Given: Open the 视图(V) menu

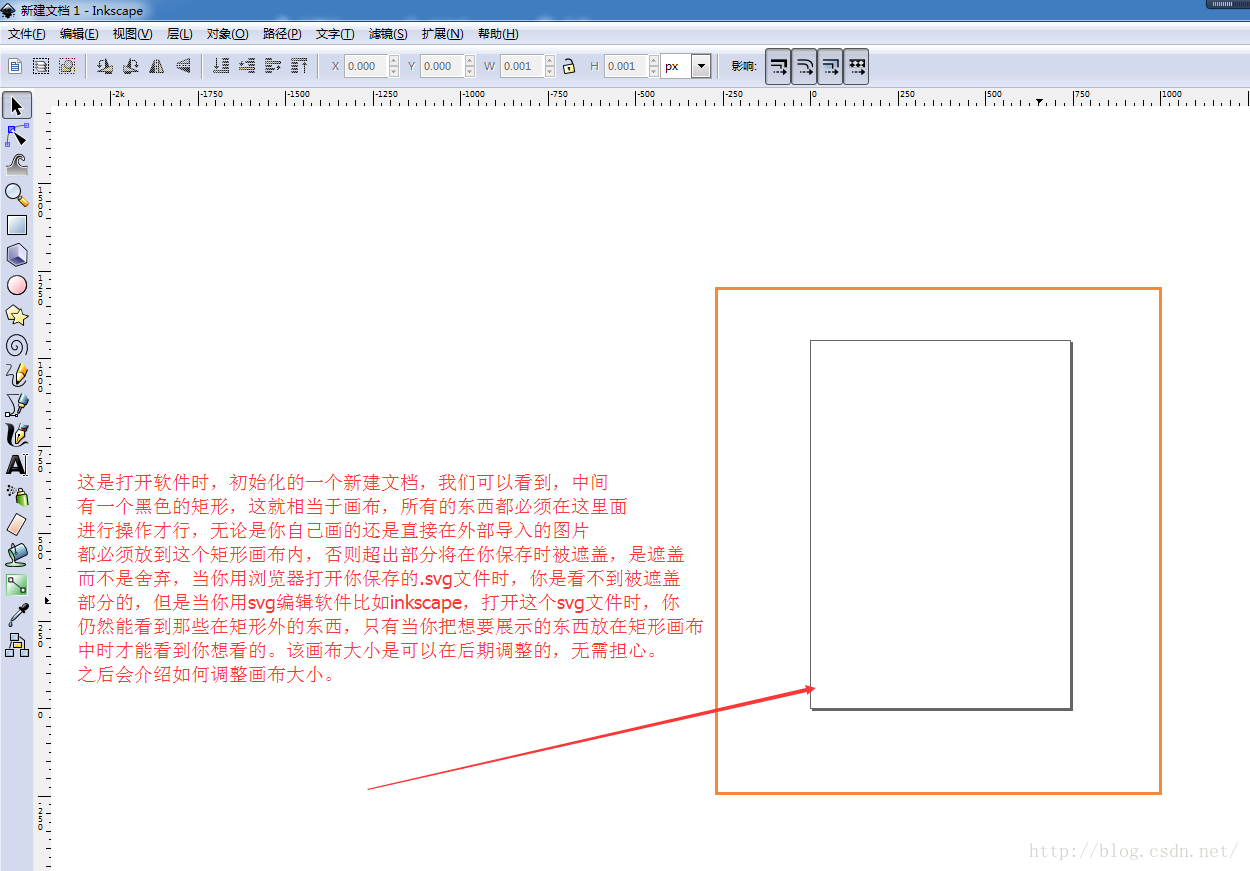Looking at the screenshot, I should click(133, 34).
